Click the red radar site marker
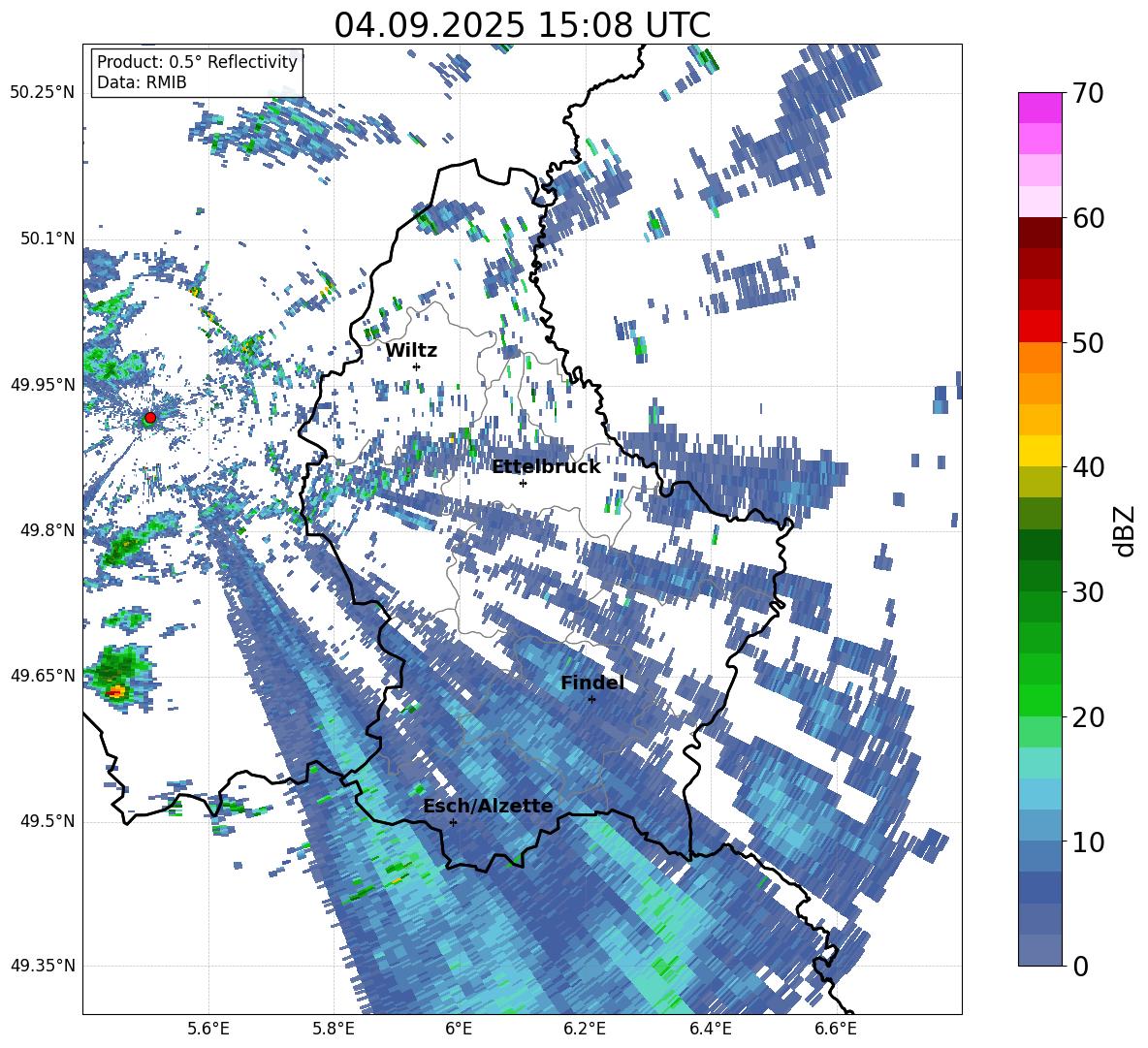The image size is (1148, 1048). click(x=150, y=418)
